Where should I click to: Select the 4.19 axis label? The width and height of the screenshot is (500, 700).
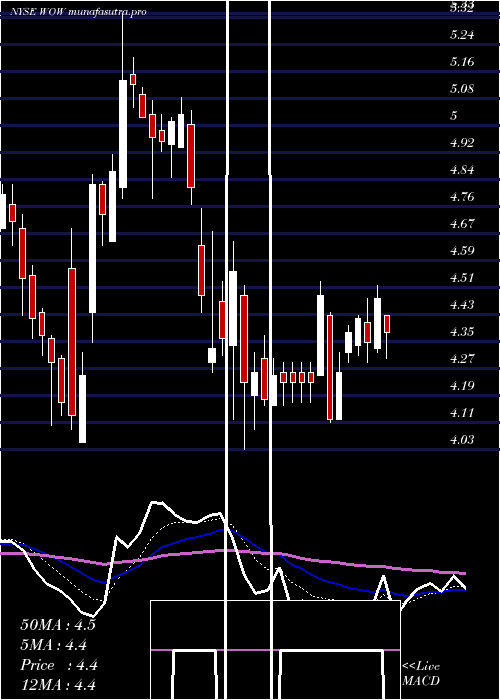point(462,386)
